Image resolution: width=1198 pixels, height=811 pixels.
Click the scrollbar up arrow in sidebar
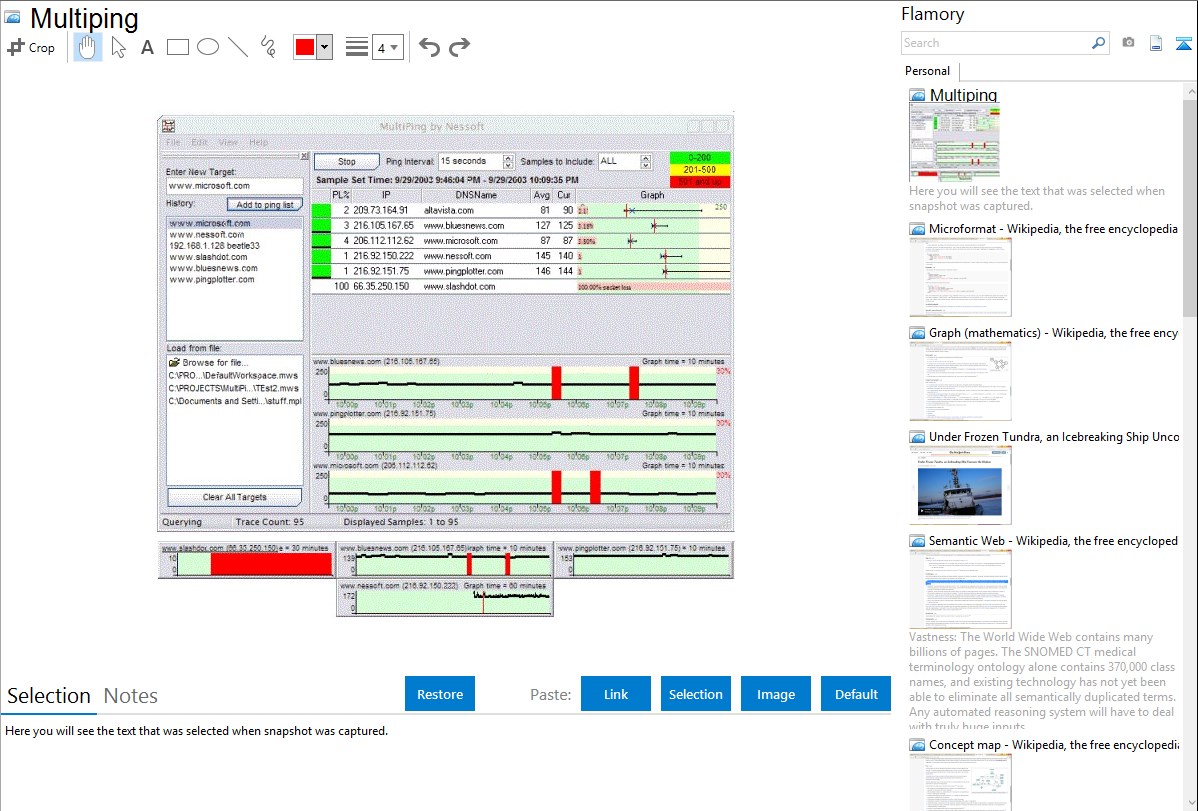(x=1190, y=91)
